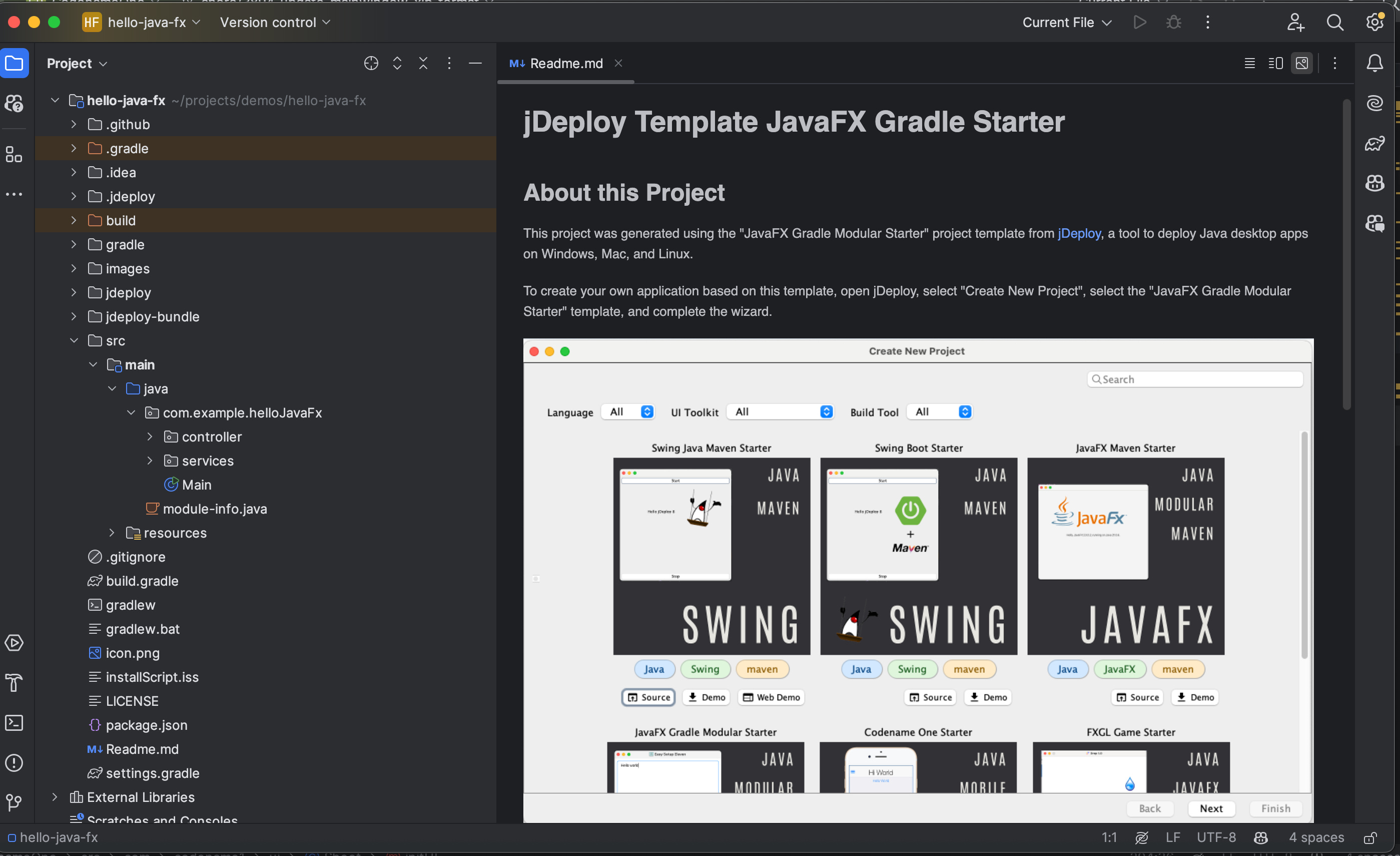Open the GitHub Copilot icon in right sidebar
1400x856 pixels.
[x=1374, y=183]
